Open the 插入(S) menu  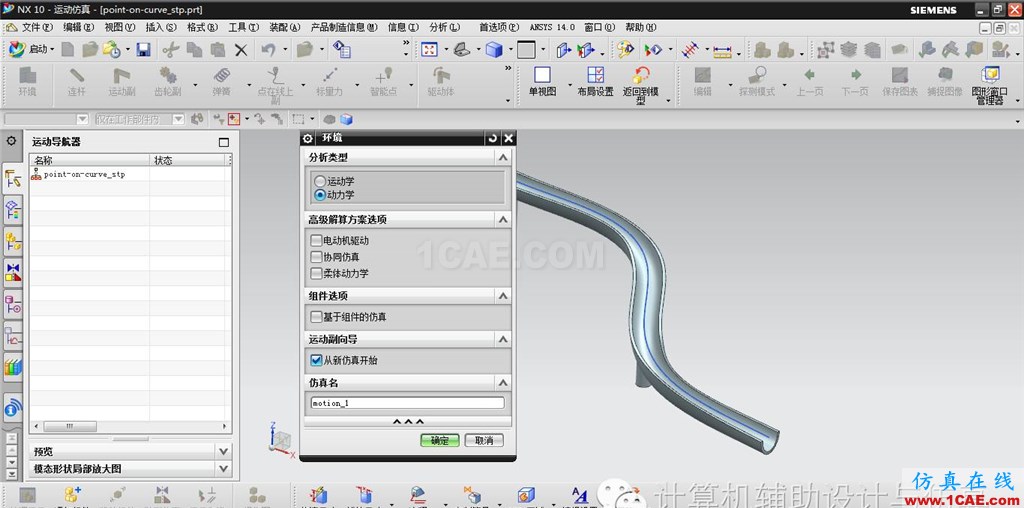pyautogui.click(x=161, y=27)
